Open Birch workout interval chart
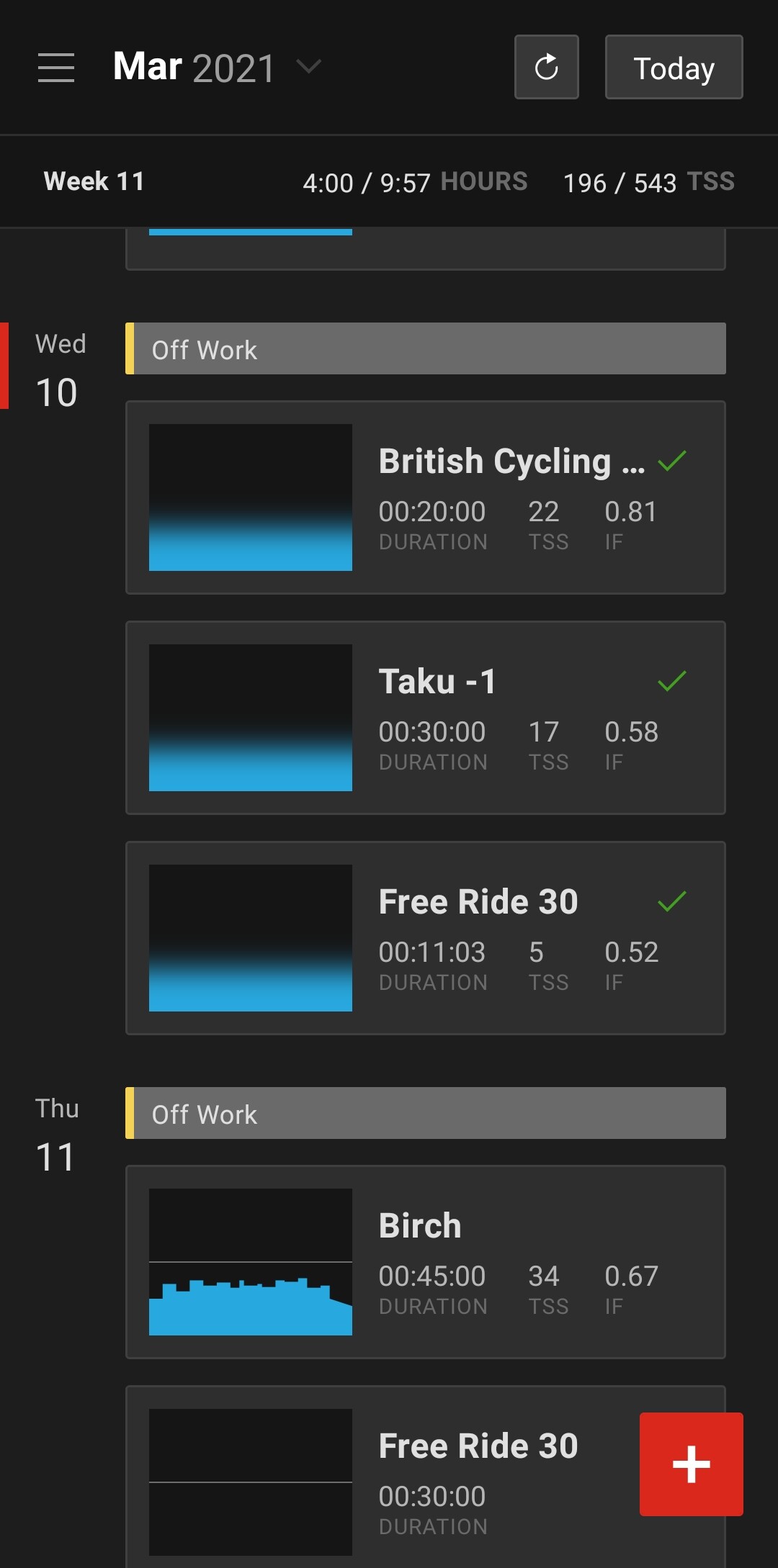 coord(250,1262)
